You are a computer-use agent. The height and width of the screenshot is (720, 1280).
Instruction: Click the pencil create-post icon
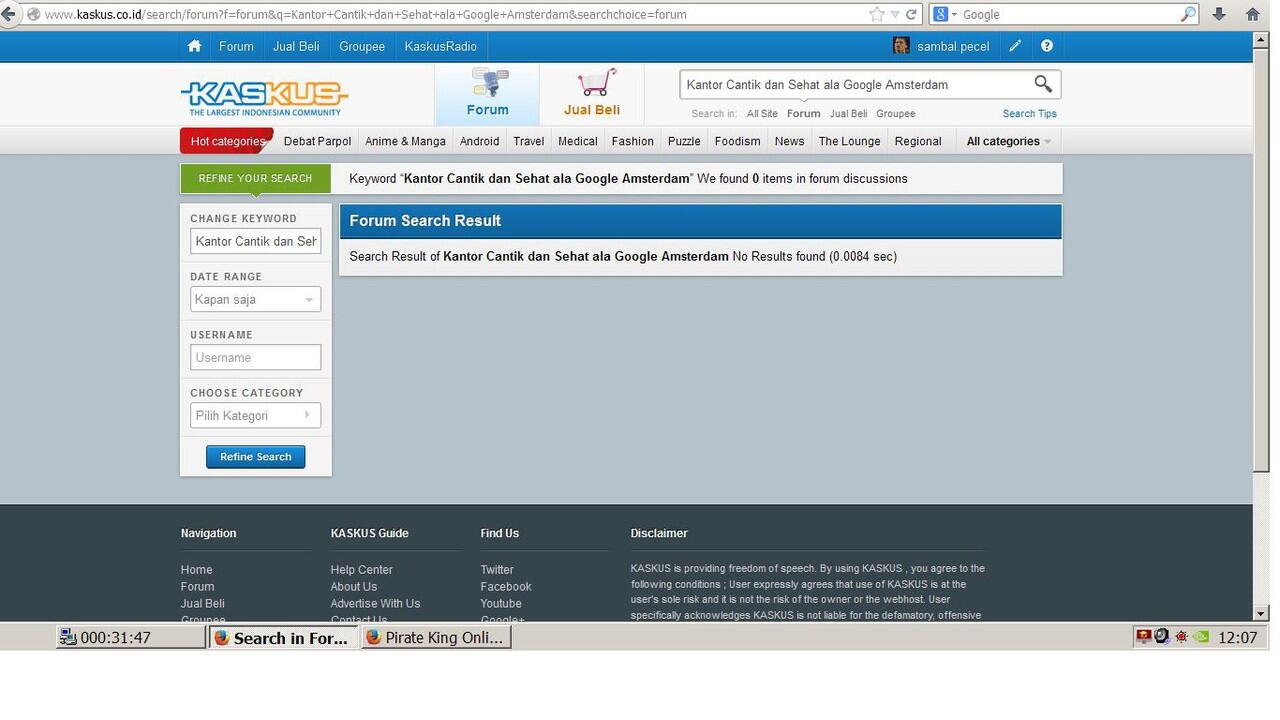1015,46
